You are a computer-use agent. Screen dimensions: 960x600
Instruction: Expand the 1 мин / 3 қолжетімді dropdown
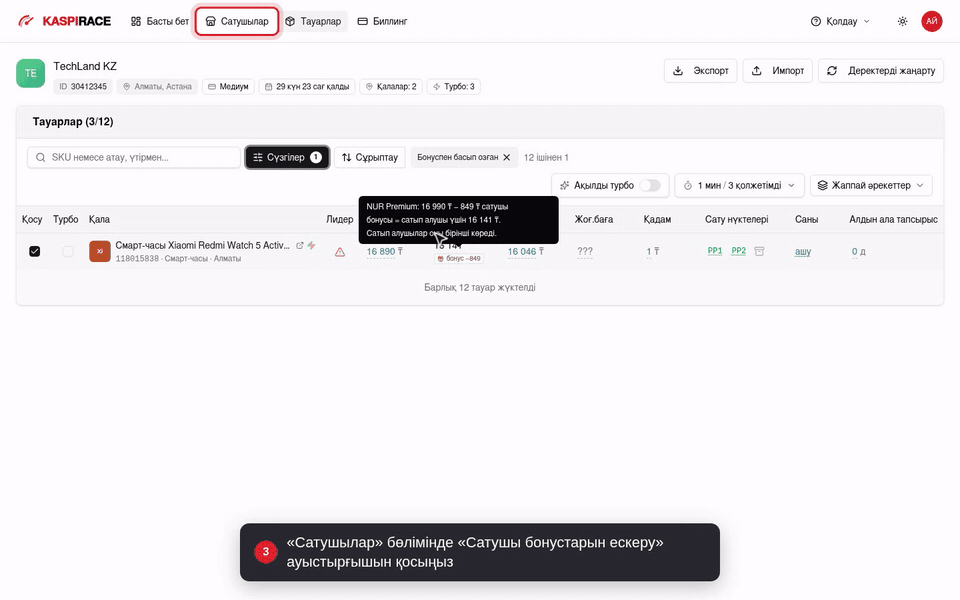pos(739,186)
